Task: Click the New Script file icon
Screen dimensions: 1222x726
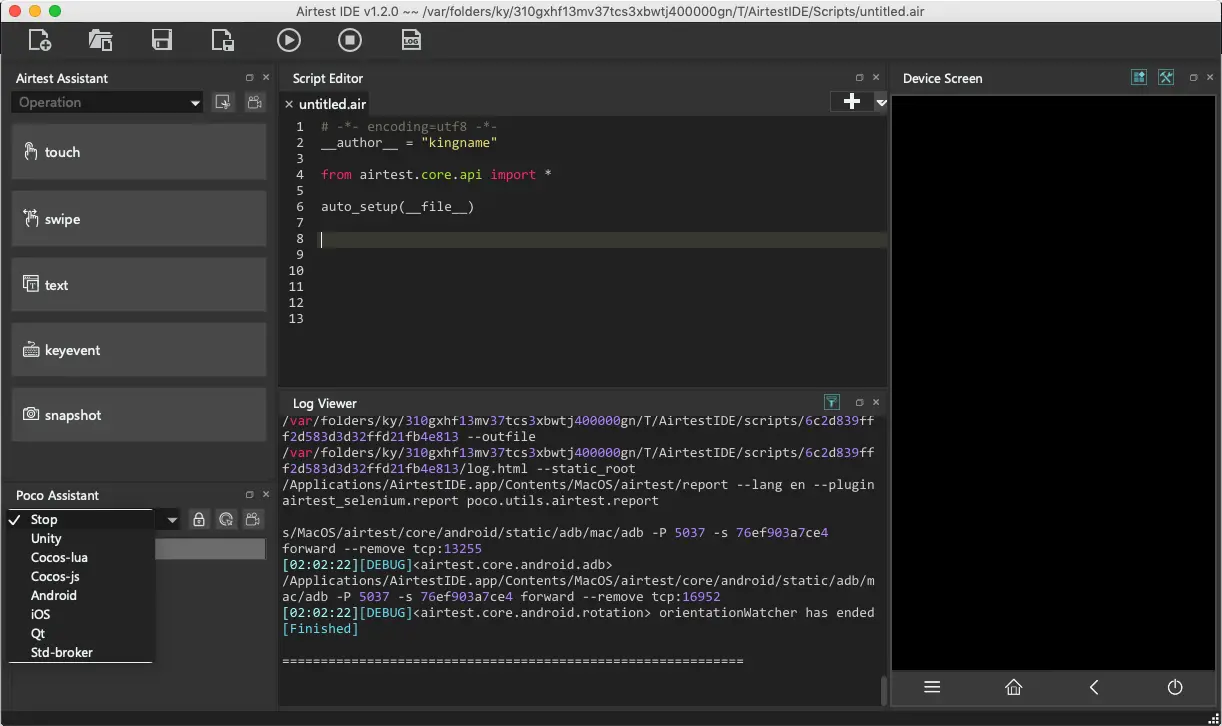Action: (x=40, y=40)
